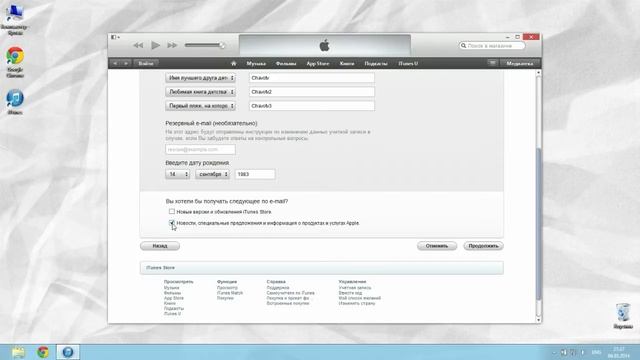The image size is (640, 360).
Task: Click the second security answer field
Action: coord(312,92)
